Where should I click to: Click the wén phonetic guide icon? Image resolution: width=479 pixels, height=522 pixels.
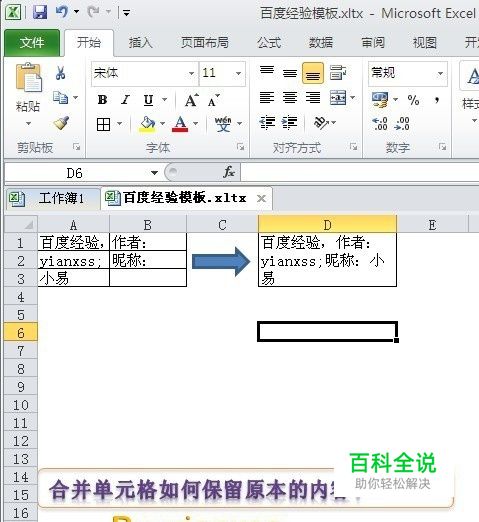(223, 124)
